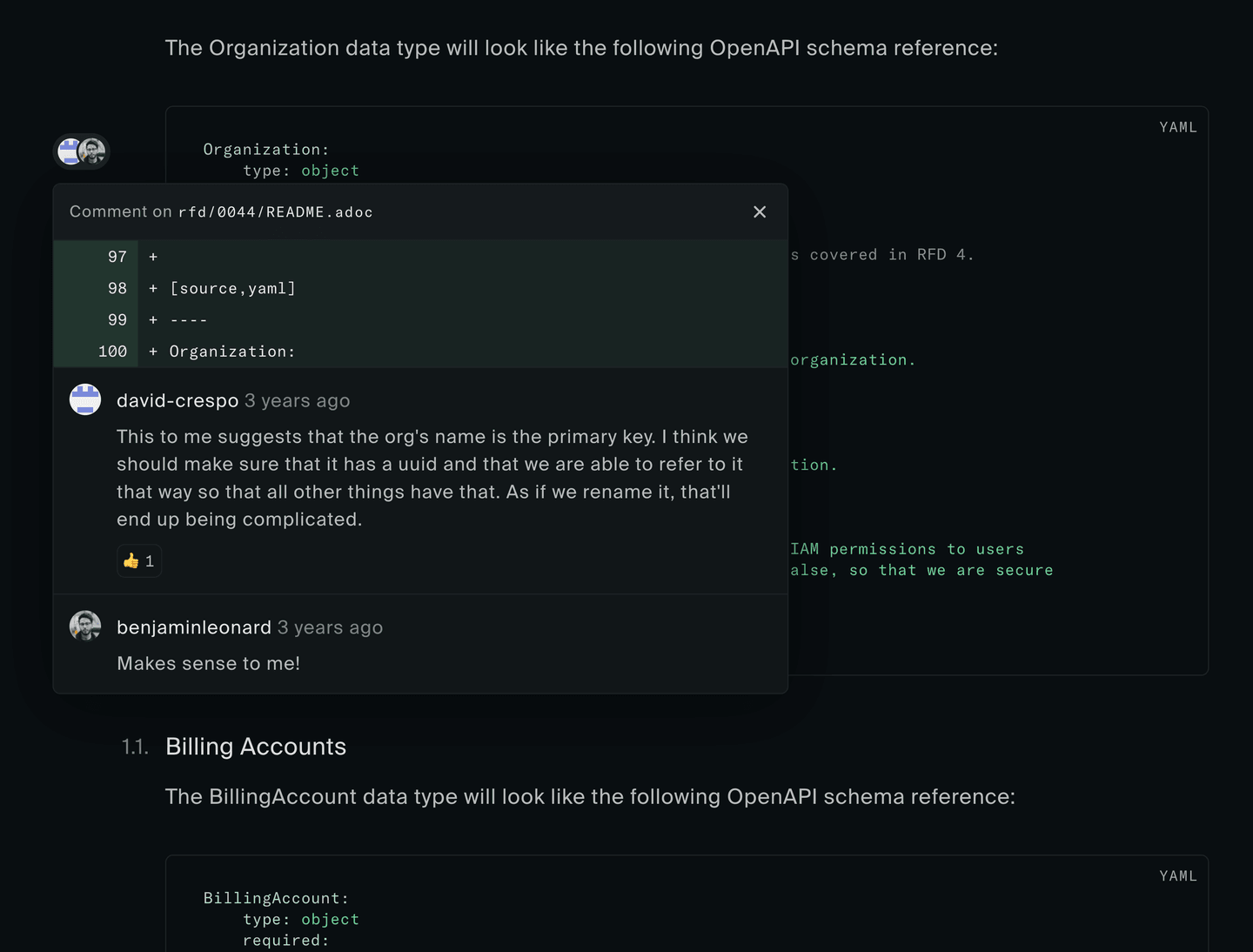Click the reaction count next to thumbs up
This screenshot has height=952, width=1253.
(148, 560)
